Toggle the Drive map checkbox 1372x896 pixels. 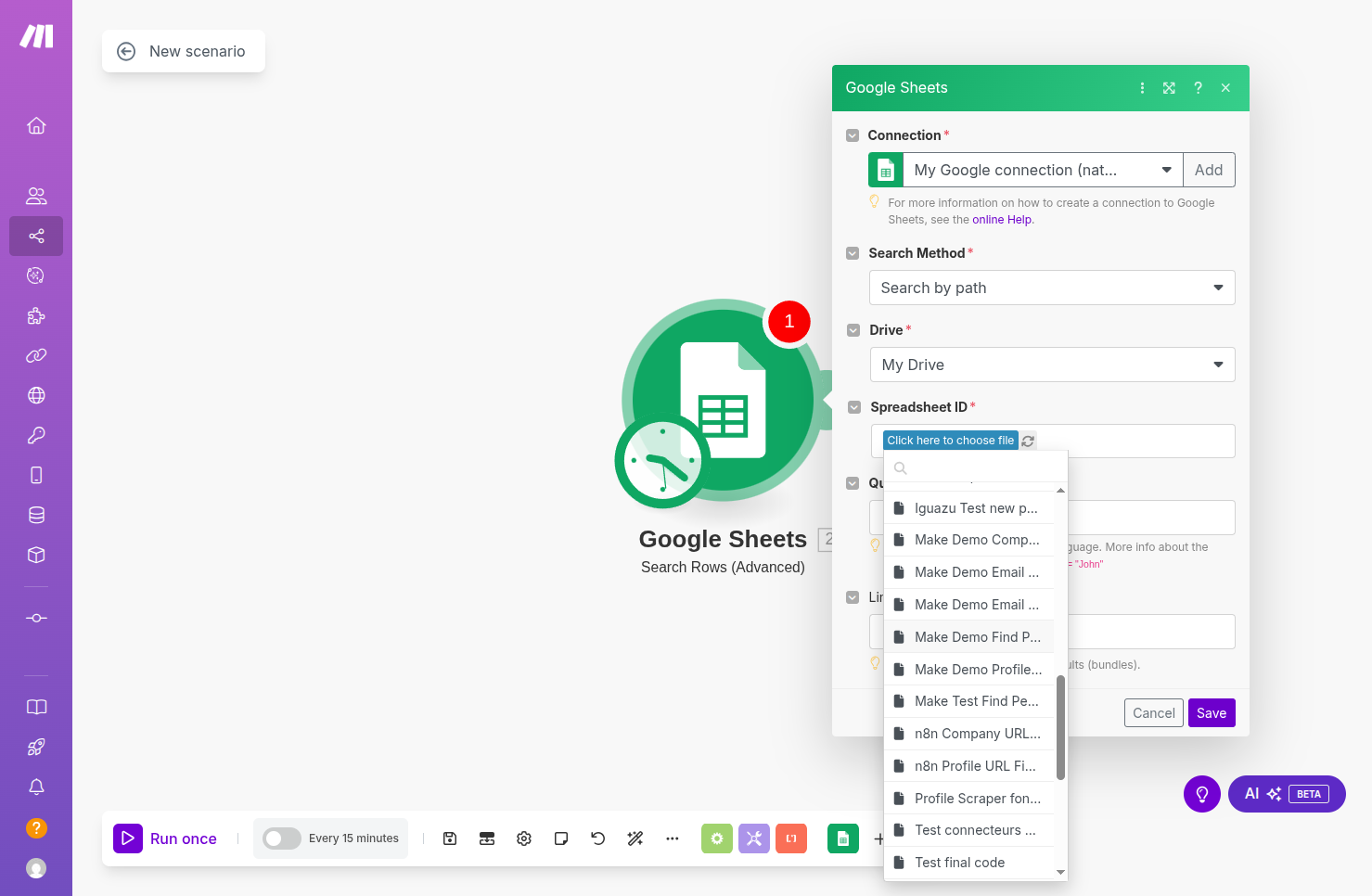pos(853,330)
